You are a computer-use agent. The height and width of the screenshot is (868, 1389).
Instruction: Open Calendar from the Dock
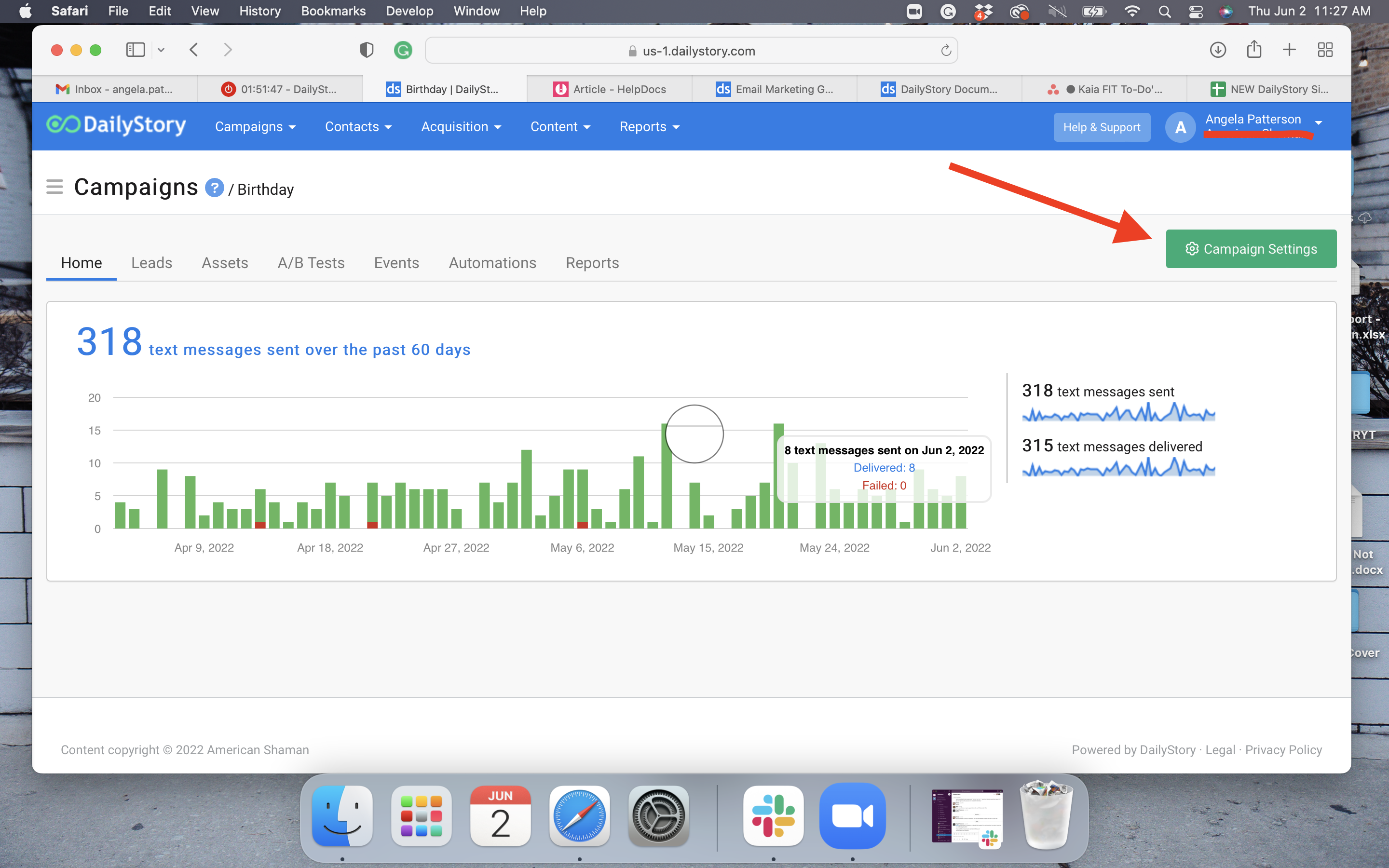[x=500, y=816]
